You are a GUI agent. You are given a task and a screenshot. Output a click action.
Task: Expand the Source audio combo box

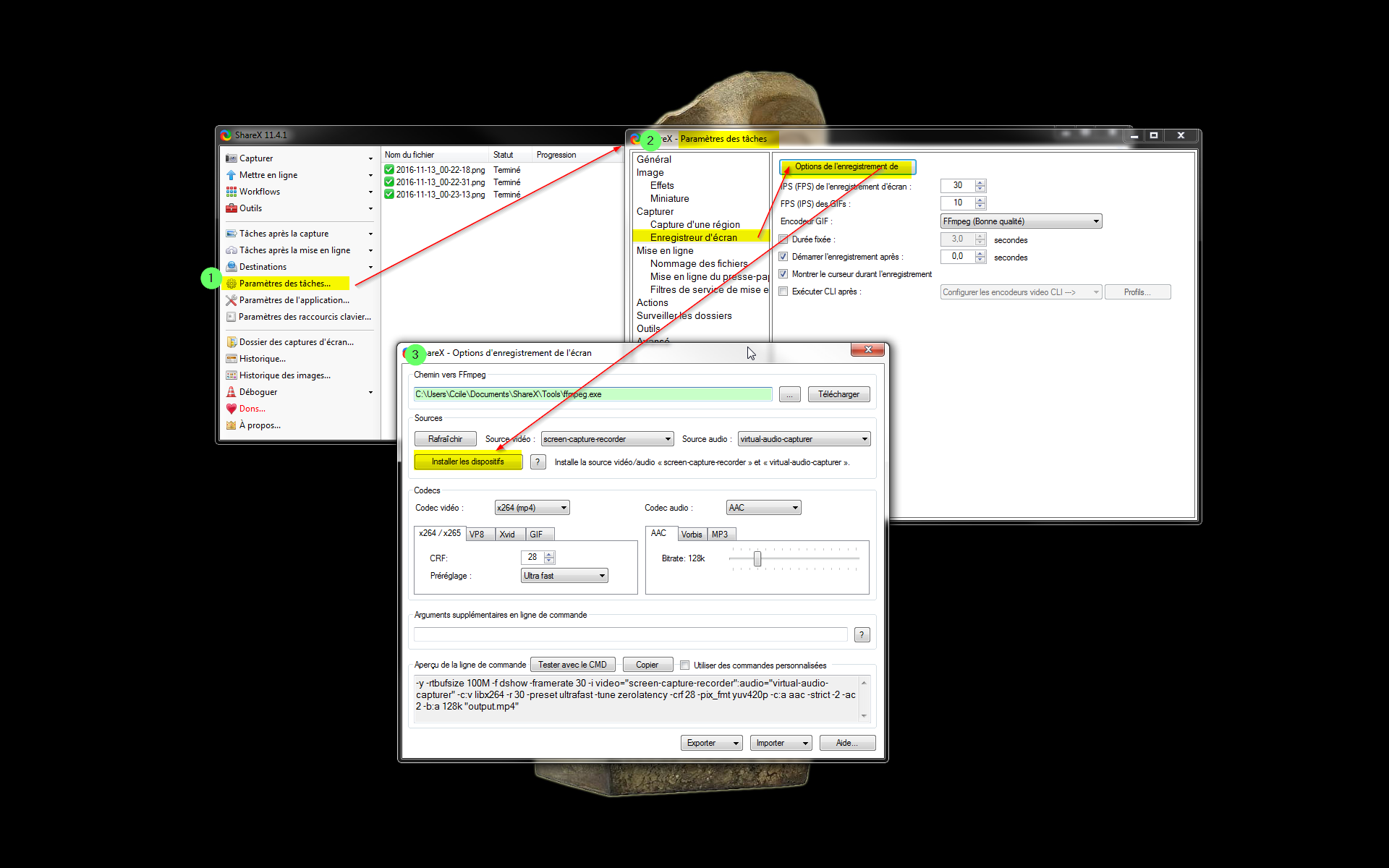point(803,439)
